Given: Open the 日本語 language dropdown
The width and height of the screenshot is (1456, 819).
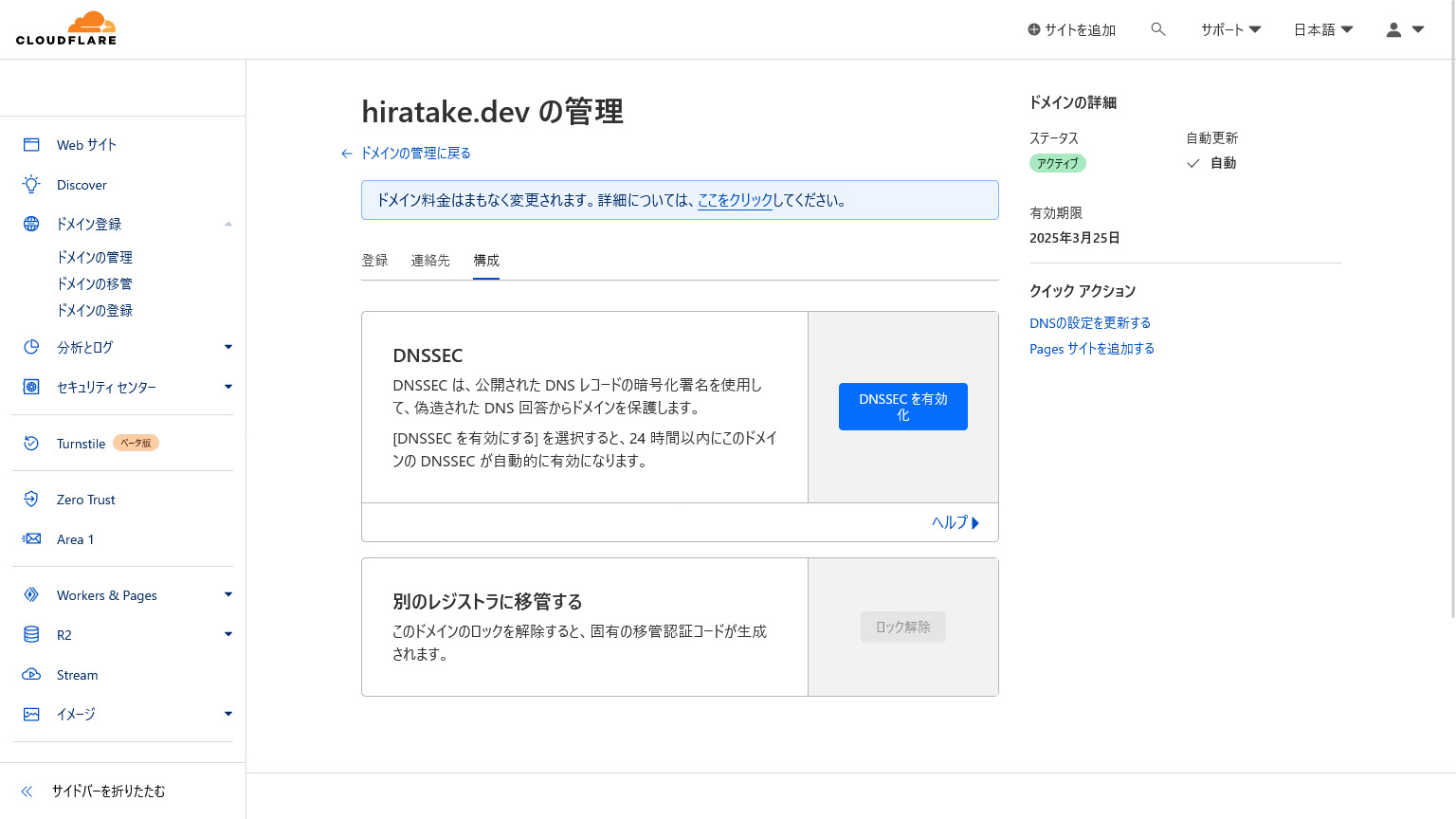Looking at the screenshot, I should pyautogui.click(x=1323, y=29).
